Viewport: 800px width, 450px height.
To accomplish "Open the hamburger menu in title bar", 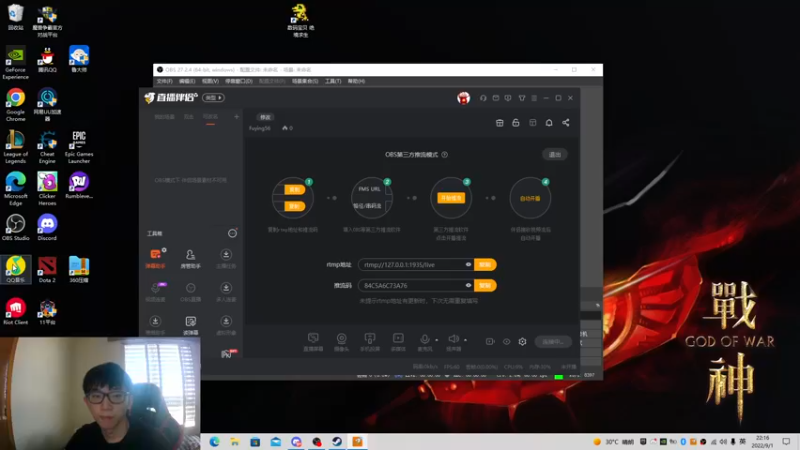I will 534,98.
